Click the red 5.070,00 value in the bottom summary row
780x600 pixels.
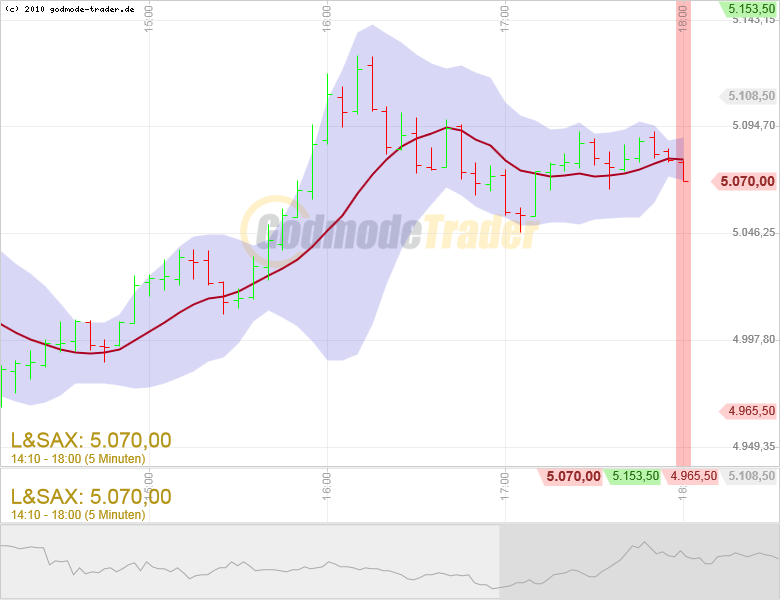pyautogui.click(x=571, y=477)
